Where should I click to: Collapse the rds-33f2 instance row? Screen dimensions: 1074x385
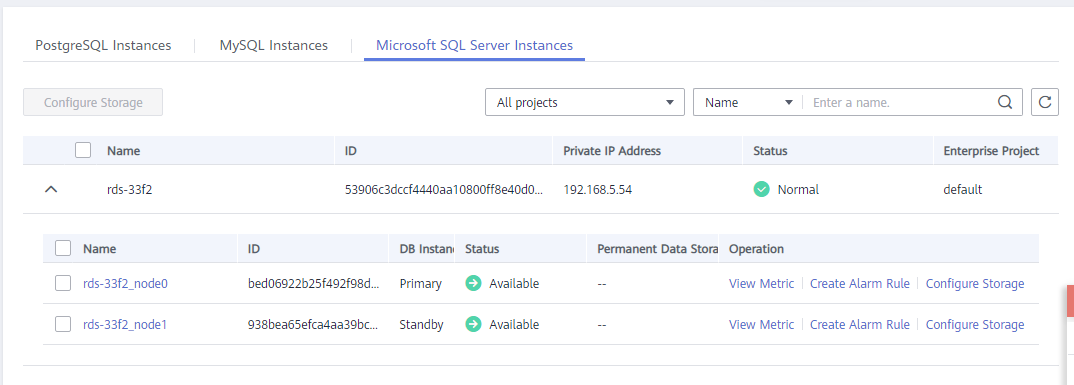(51, 190)
